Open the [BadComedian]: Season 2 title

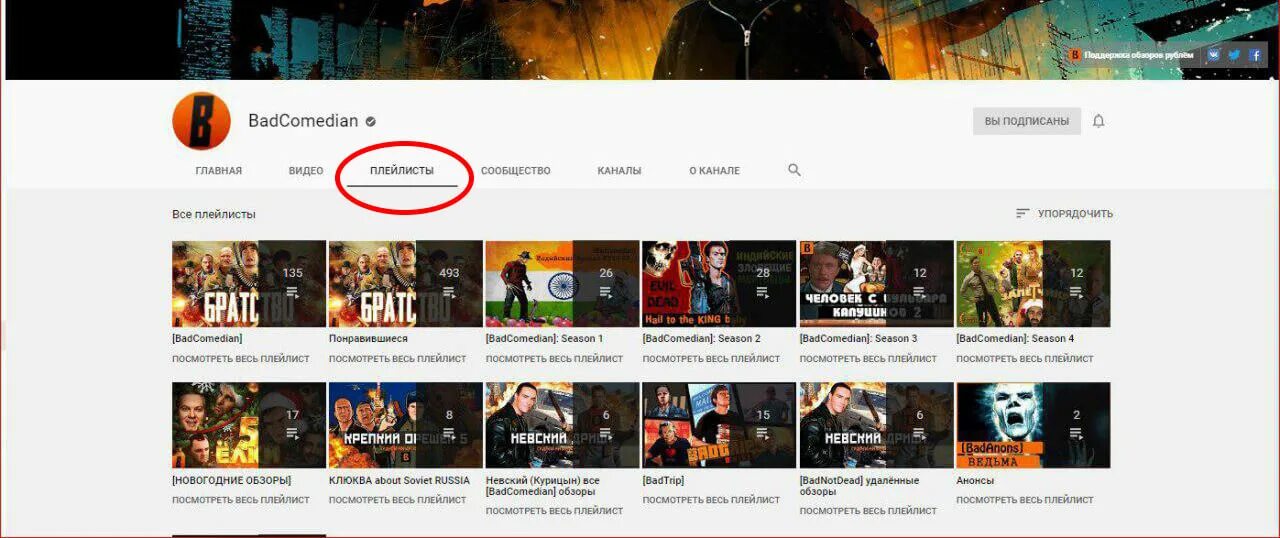(x=702, y=339)
